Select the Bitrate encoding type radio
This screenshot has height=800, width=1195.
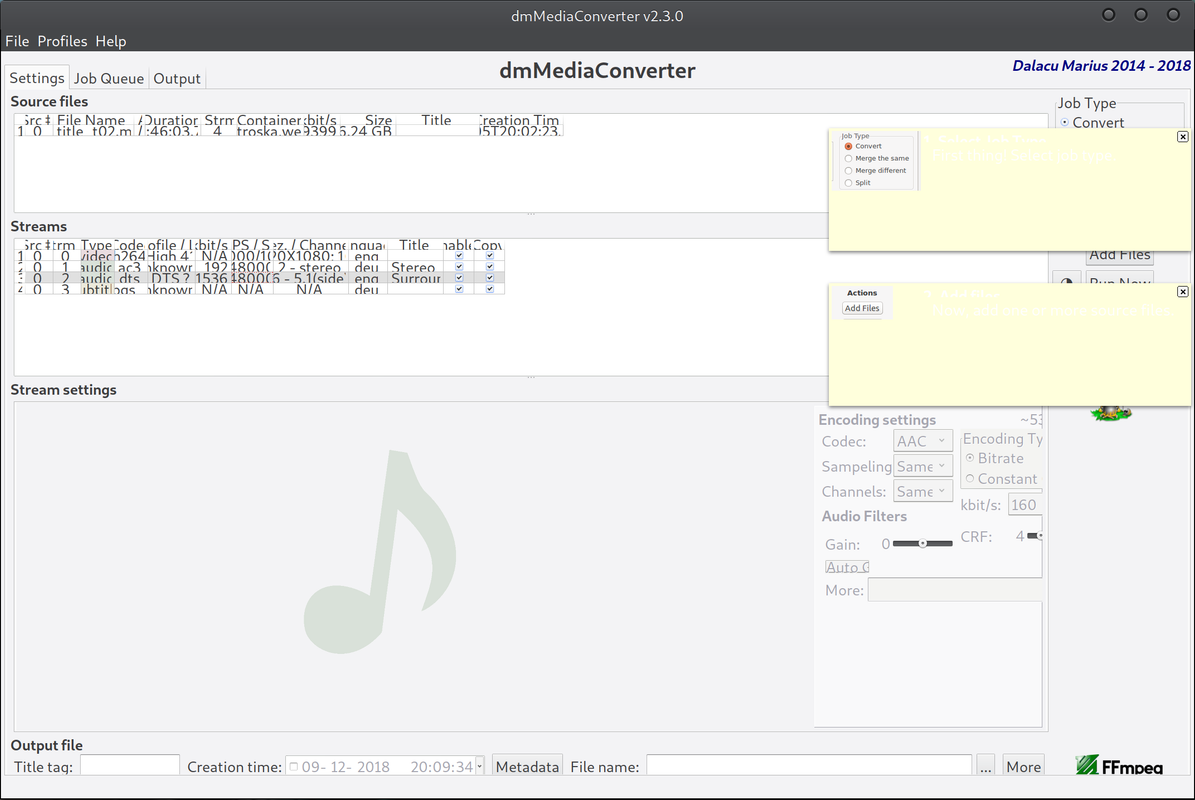970,458
